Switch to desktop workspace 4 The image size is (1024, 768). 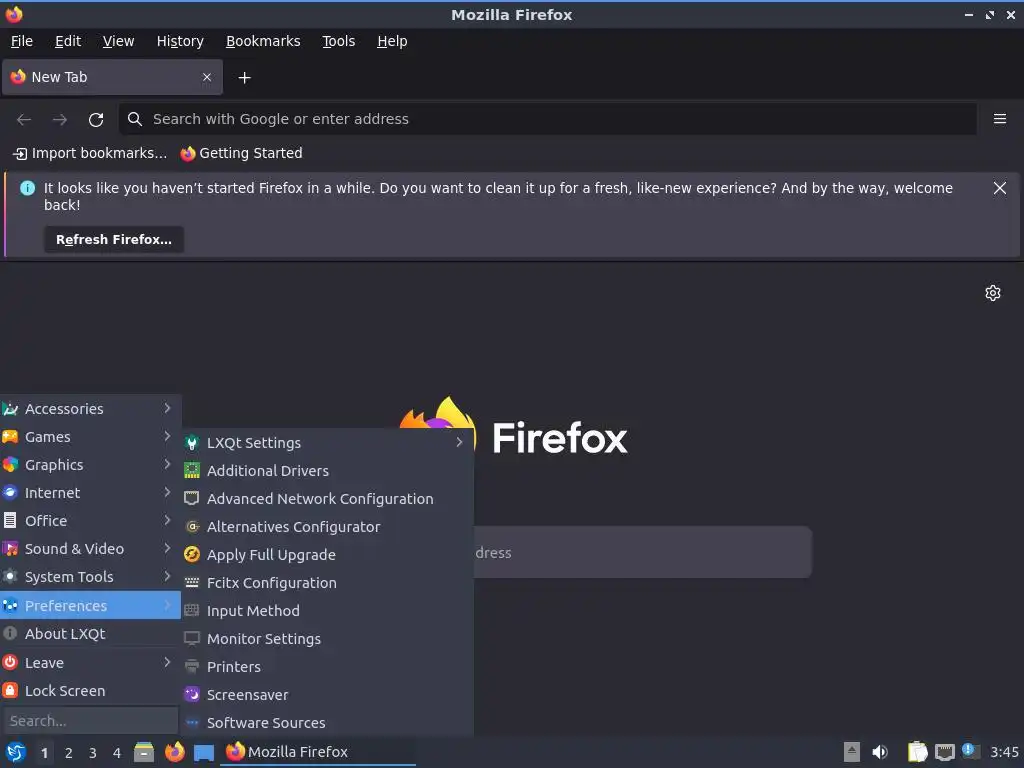(117, 753)
